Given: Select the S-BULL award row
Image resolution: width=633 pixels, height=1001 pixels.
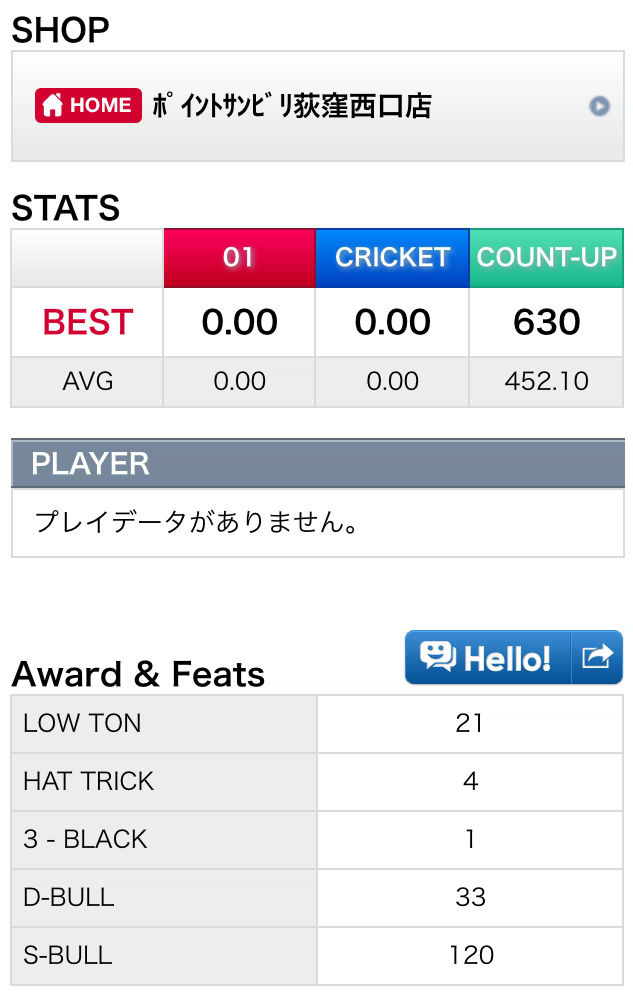Looking at the screenshot, I should [317, 956].
